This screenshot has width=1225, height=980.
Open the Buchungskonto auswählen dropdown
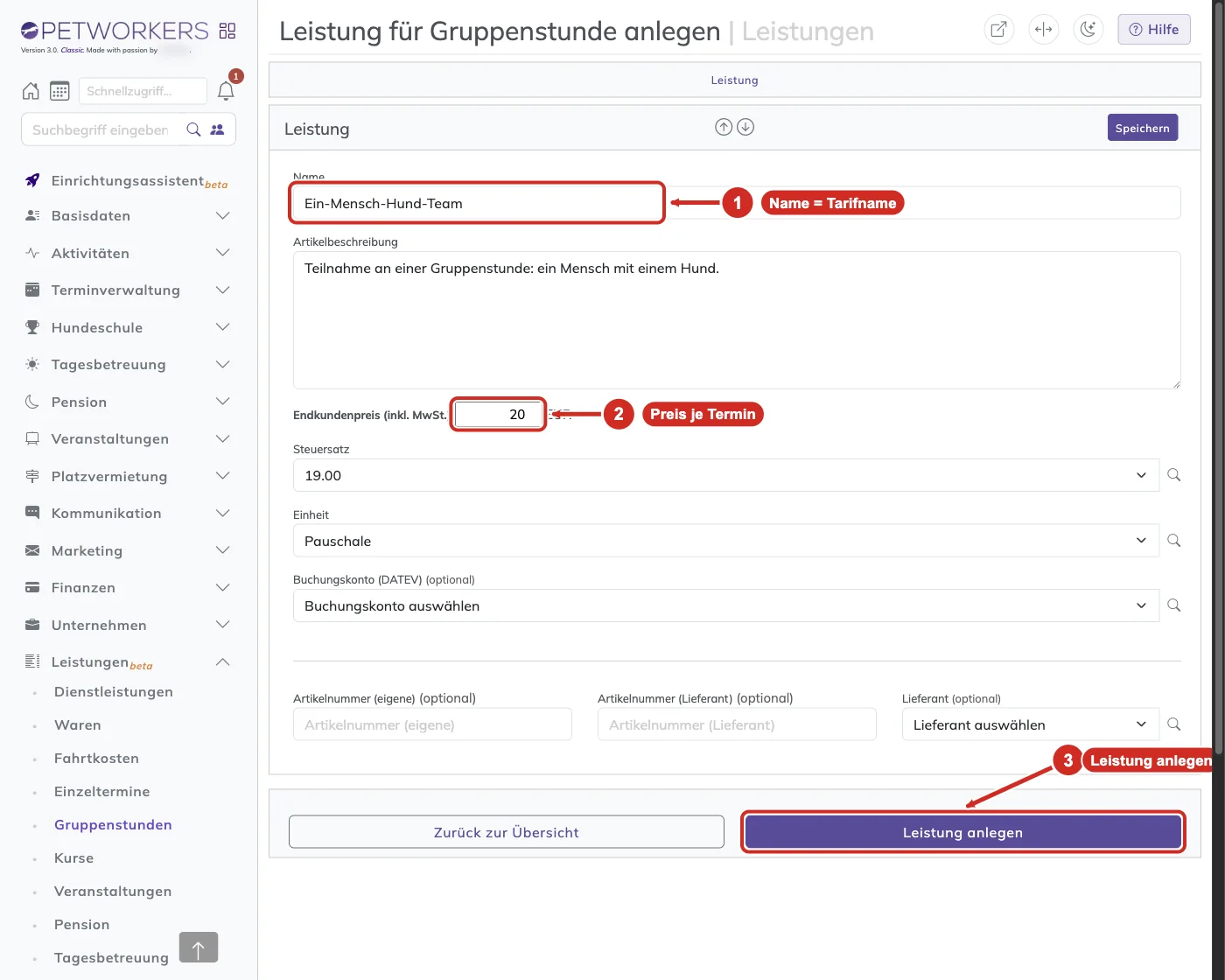coord(726,605)
